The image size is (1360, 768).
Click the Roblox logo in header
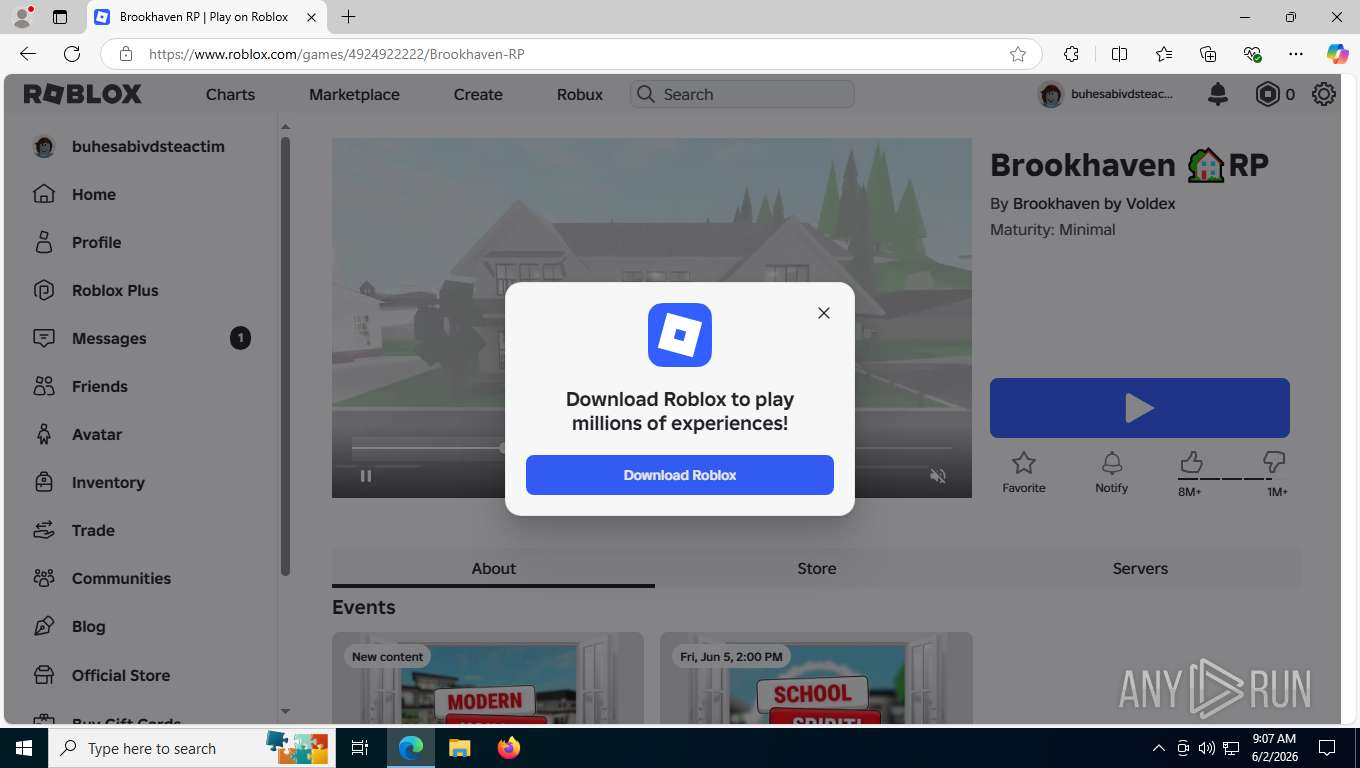coord(83,94)
